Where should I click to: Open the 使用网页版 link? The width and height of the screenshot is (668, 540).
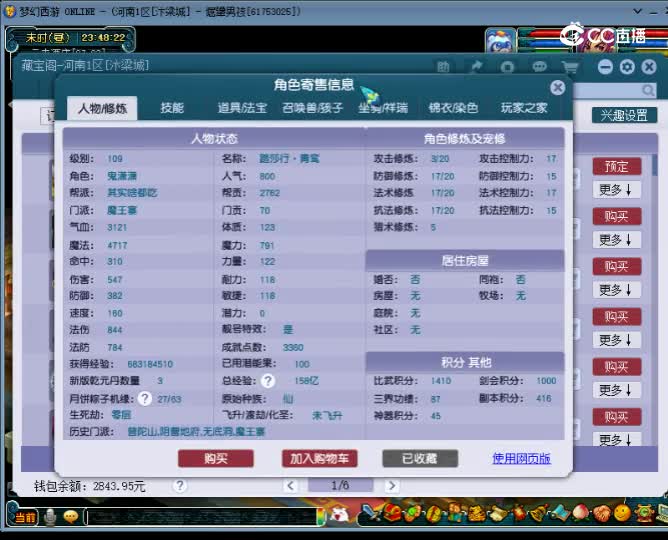pyautogui.click(x=521, y=458)
